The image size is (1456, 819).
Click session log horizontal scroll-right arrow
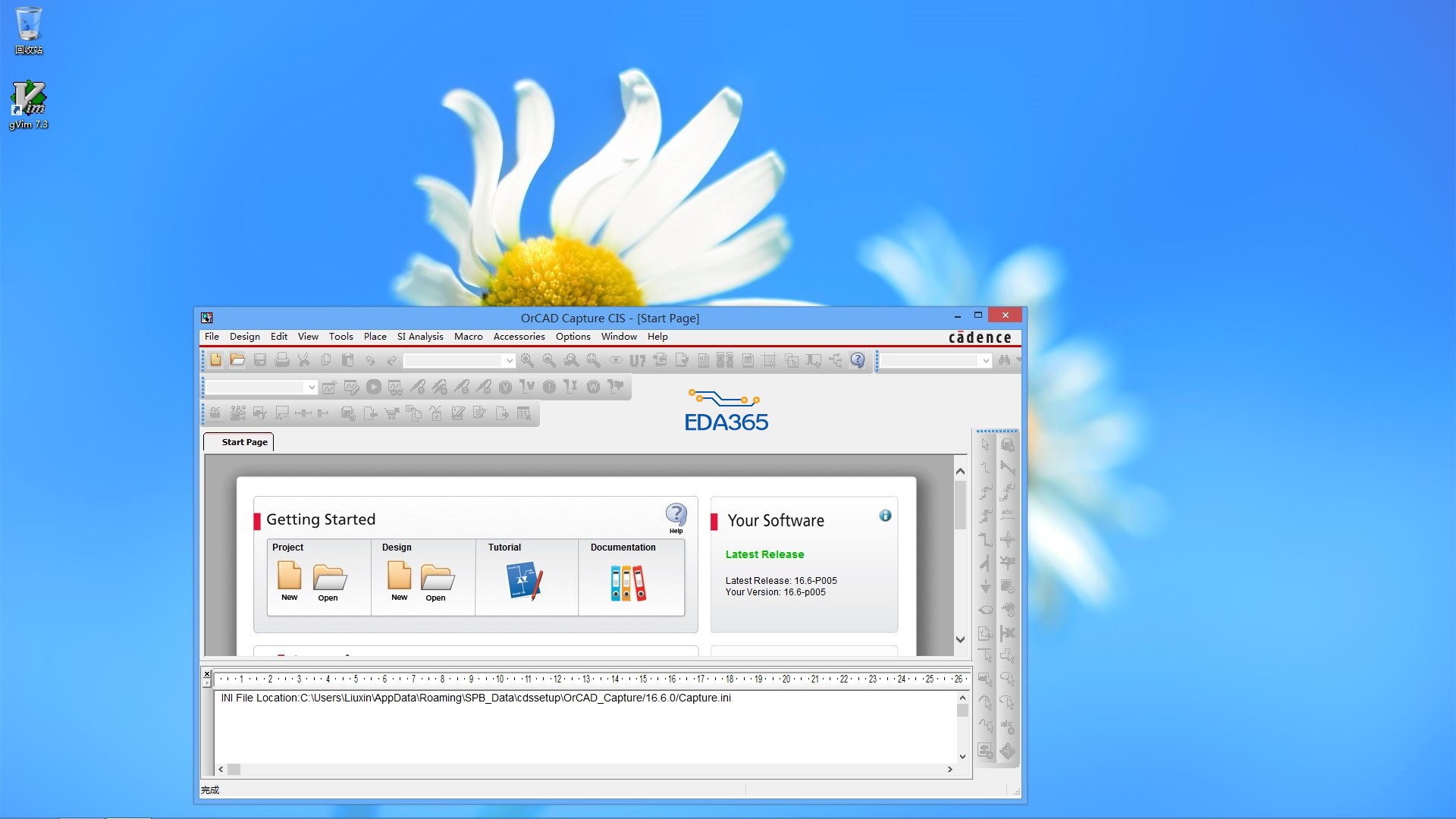pyautogui.click(x=949, y=769)
